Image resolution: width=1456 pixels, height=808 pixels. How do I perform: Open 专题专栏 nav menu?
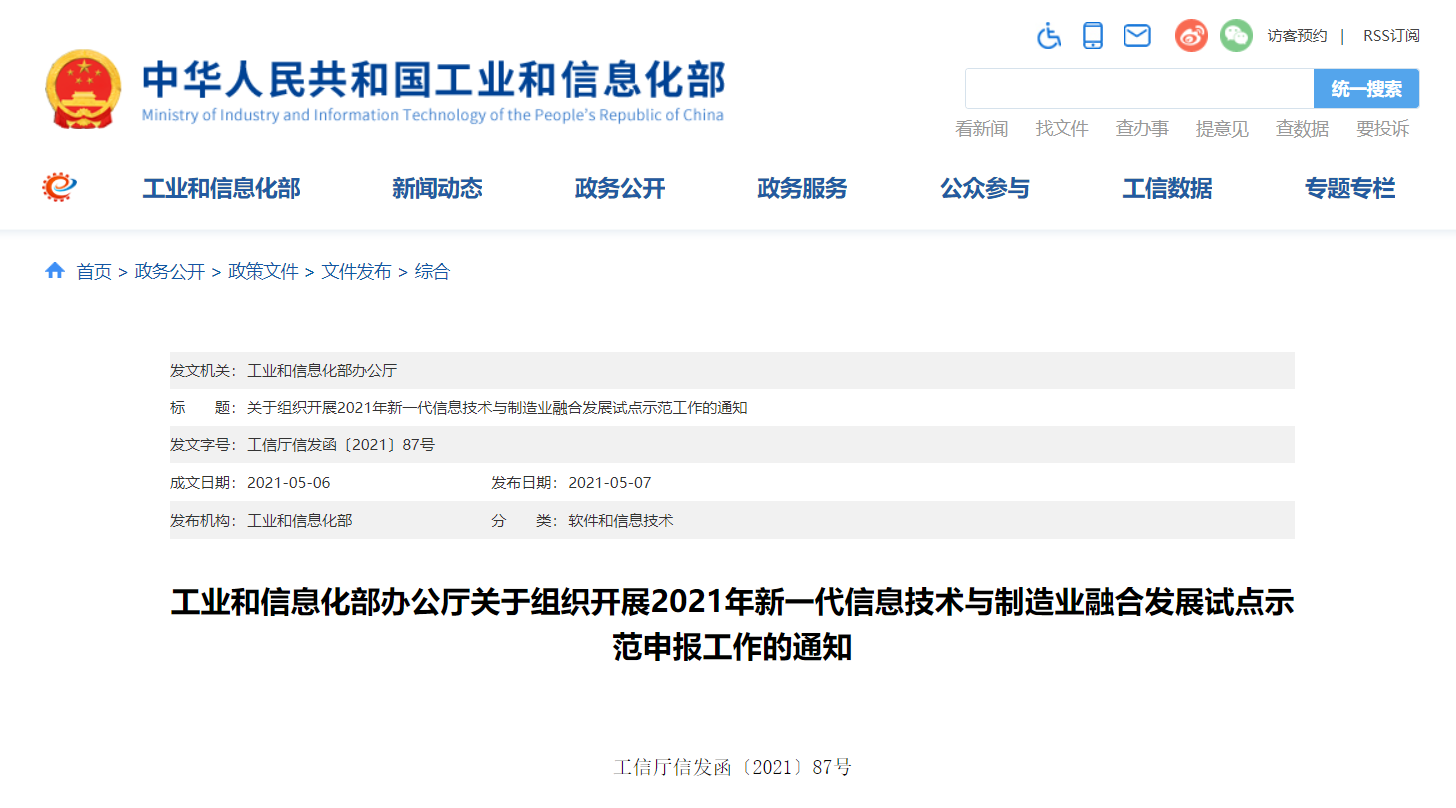point(1350,188)
